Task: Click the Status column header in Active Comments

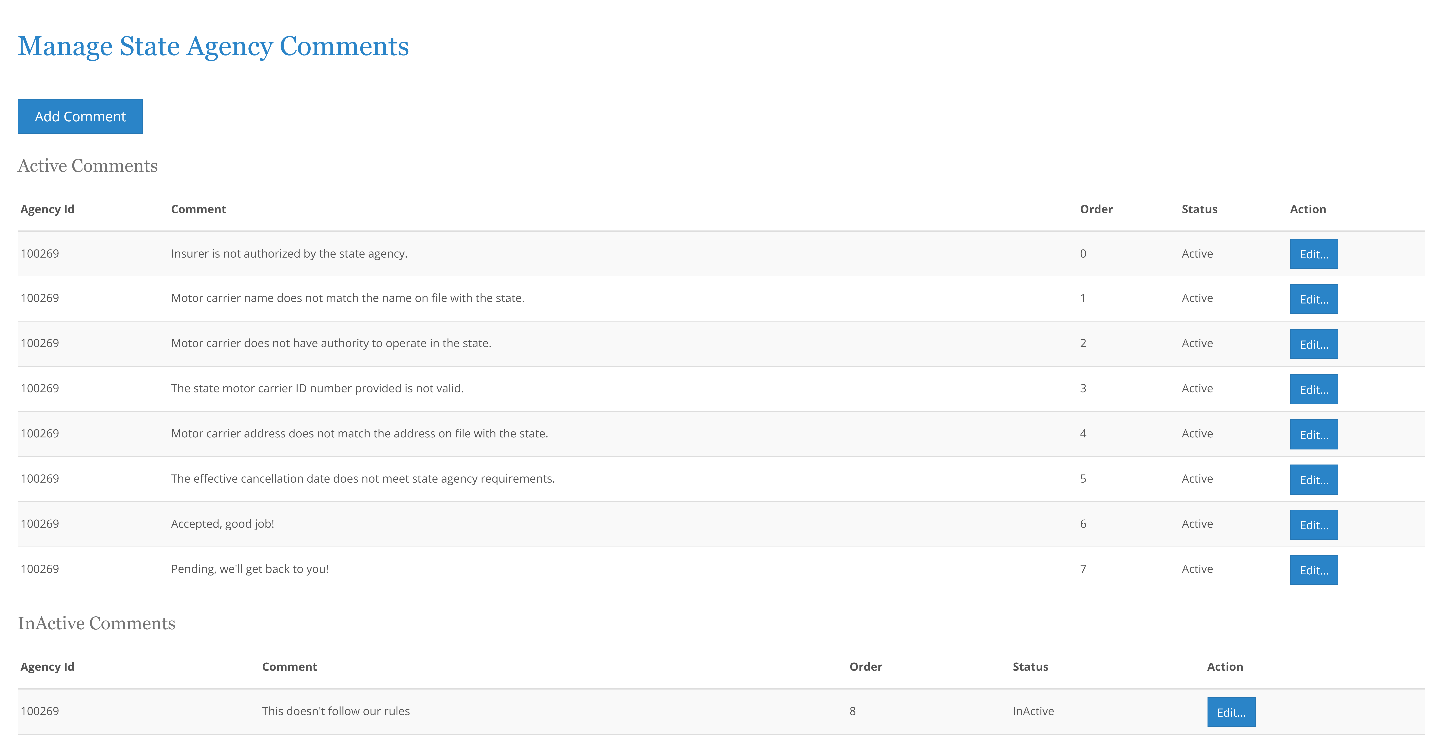Action: coord(1199,209)
